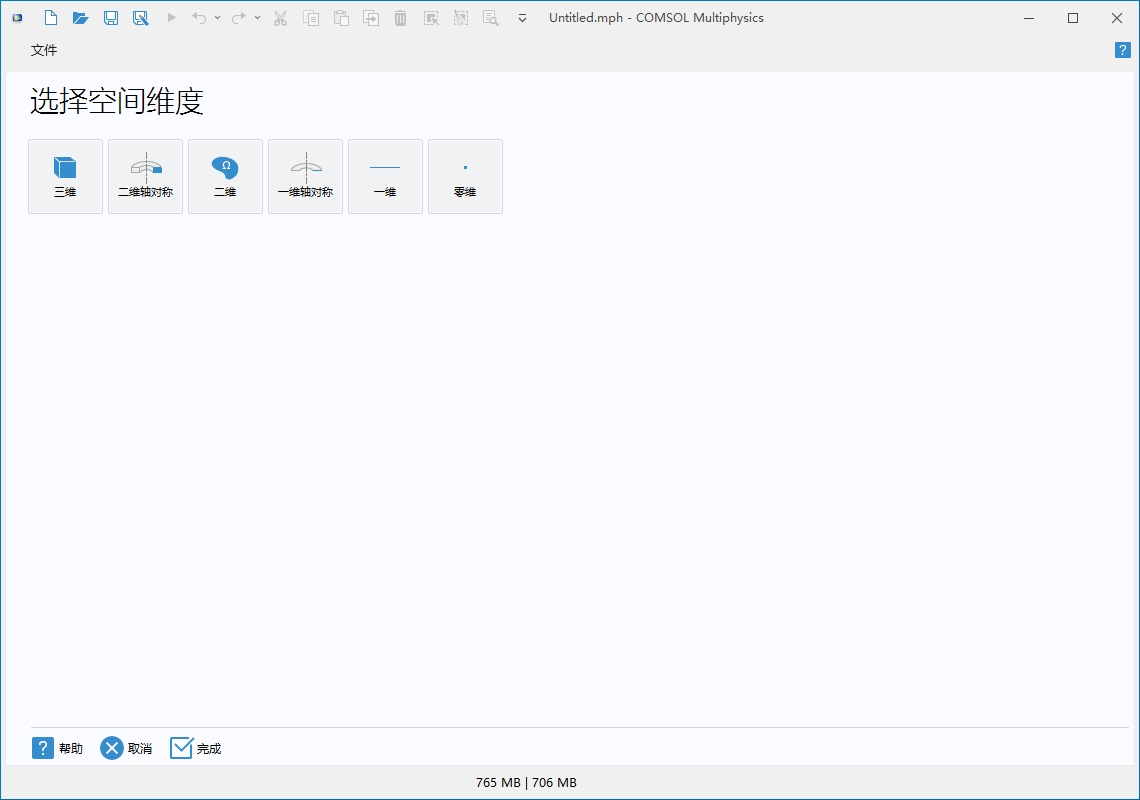Screen dimensions: 1140x800
Task: Click the 完成 done button
Action: (x=196, y=748)
